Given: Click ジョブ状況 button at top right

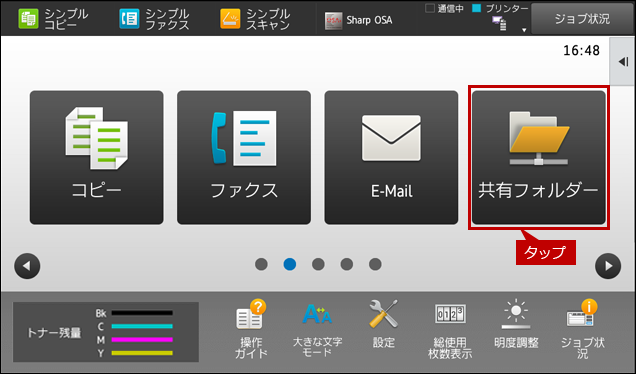Looking at the screenshot, I should coord(582,19).
